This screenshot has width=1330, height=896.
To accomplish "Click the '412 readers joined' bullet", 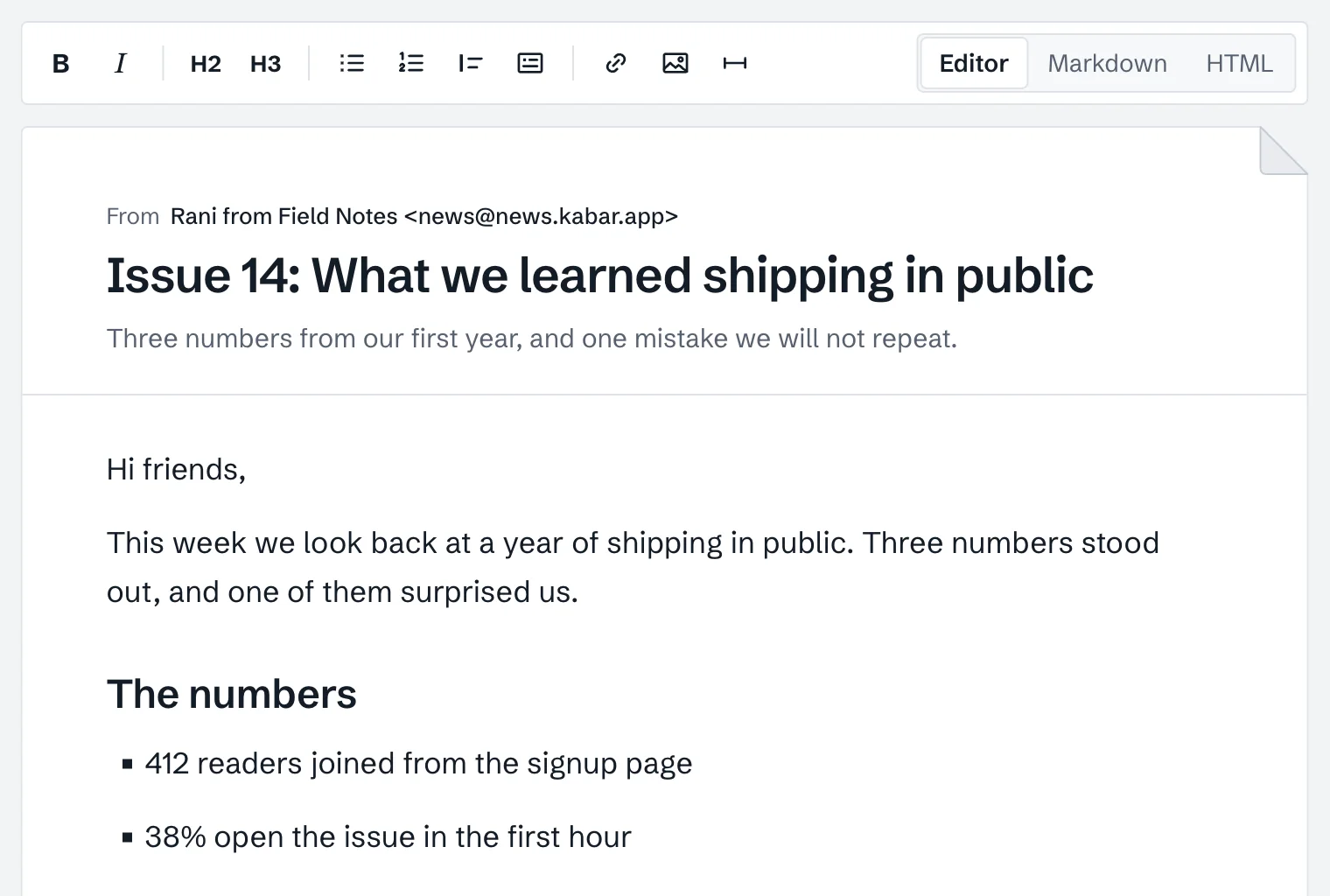I will [x=418, y=764].
